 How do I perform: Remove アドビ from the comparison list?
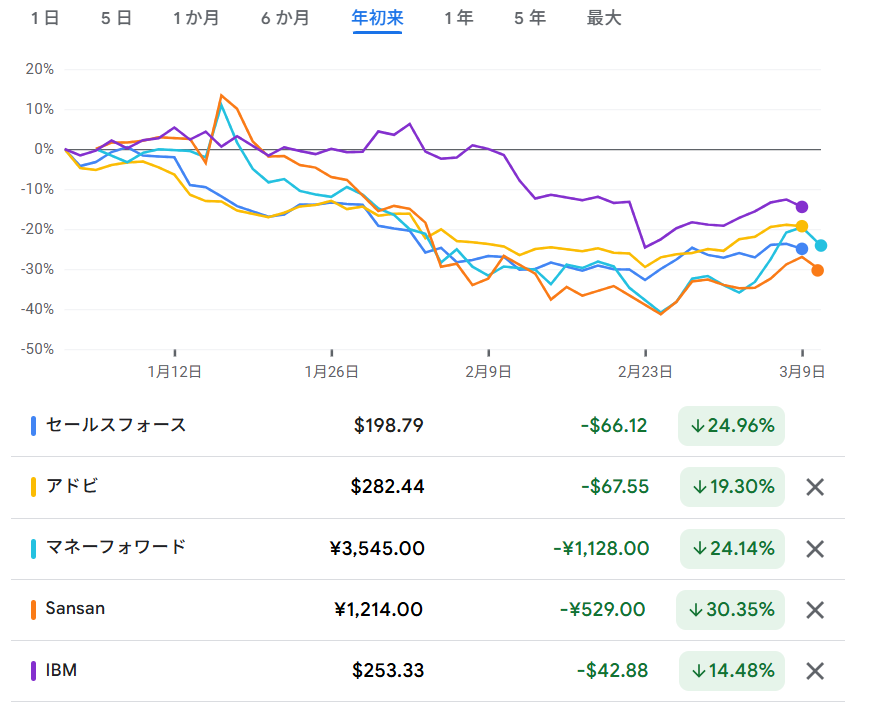pyautogui.click(x=816, y=487)
